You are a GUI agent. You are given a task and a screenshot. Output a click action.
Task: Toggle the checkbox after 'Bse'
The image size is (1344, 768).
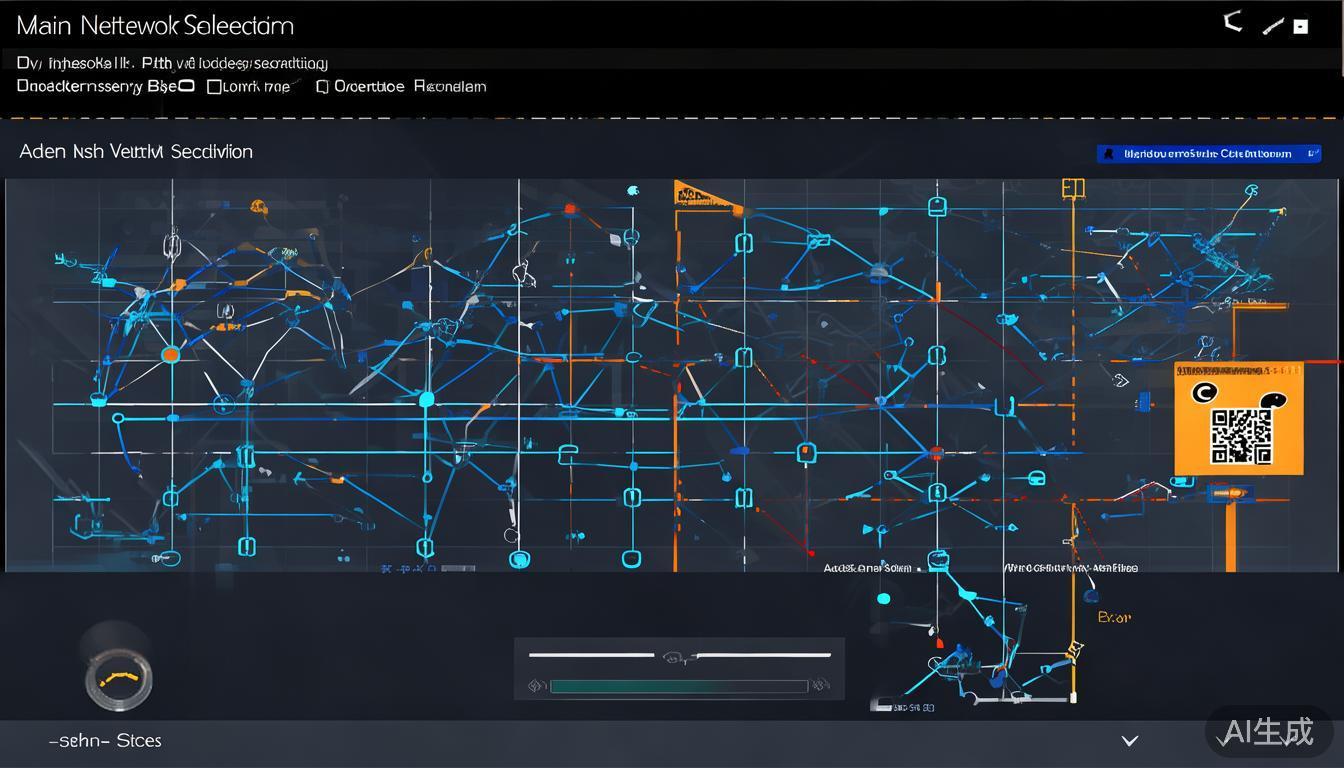186,87
